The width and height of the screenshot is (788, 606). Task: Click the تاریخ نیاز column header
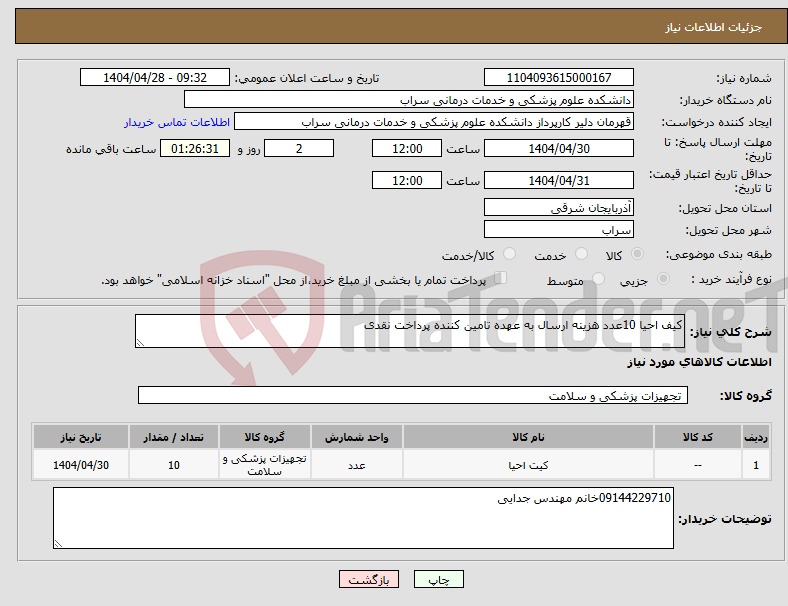tap(81, 437)
